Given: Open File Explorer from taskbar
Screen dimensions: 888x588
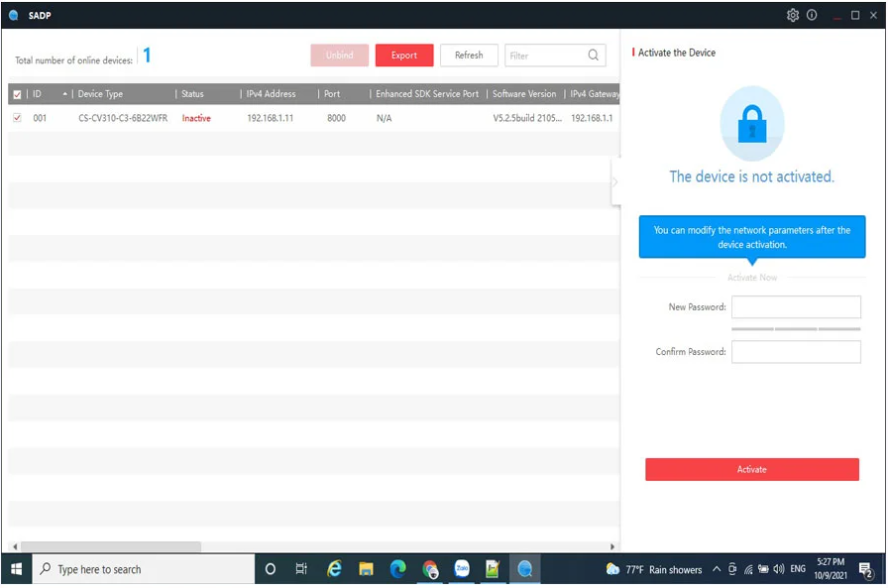Looking at the screenshot, I should tap(366, 569).
